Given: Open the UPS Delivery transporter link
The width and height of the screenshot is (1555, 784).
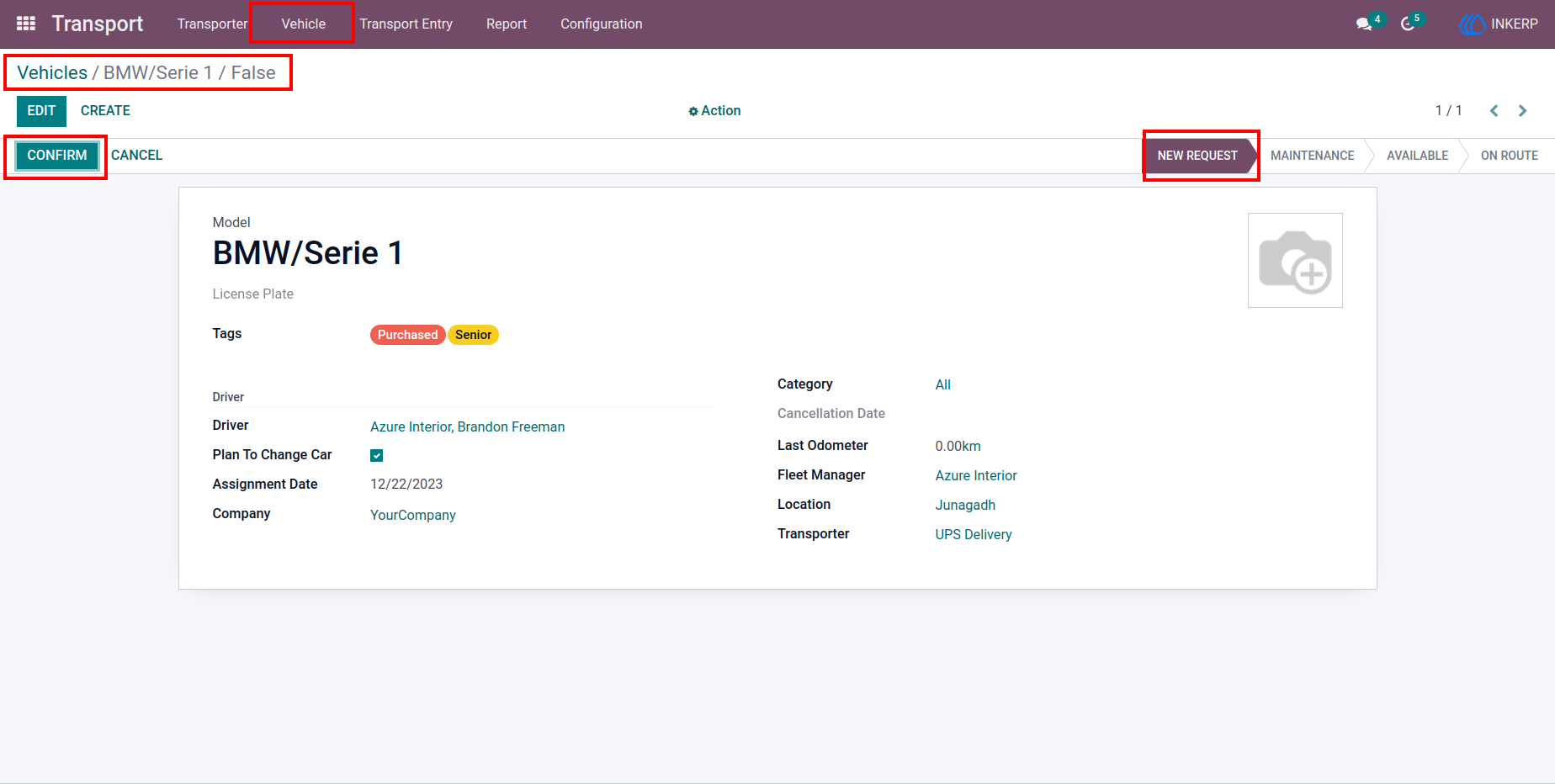Looking at the screenshot, I should (974, 535).
